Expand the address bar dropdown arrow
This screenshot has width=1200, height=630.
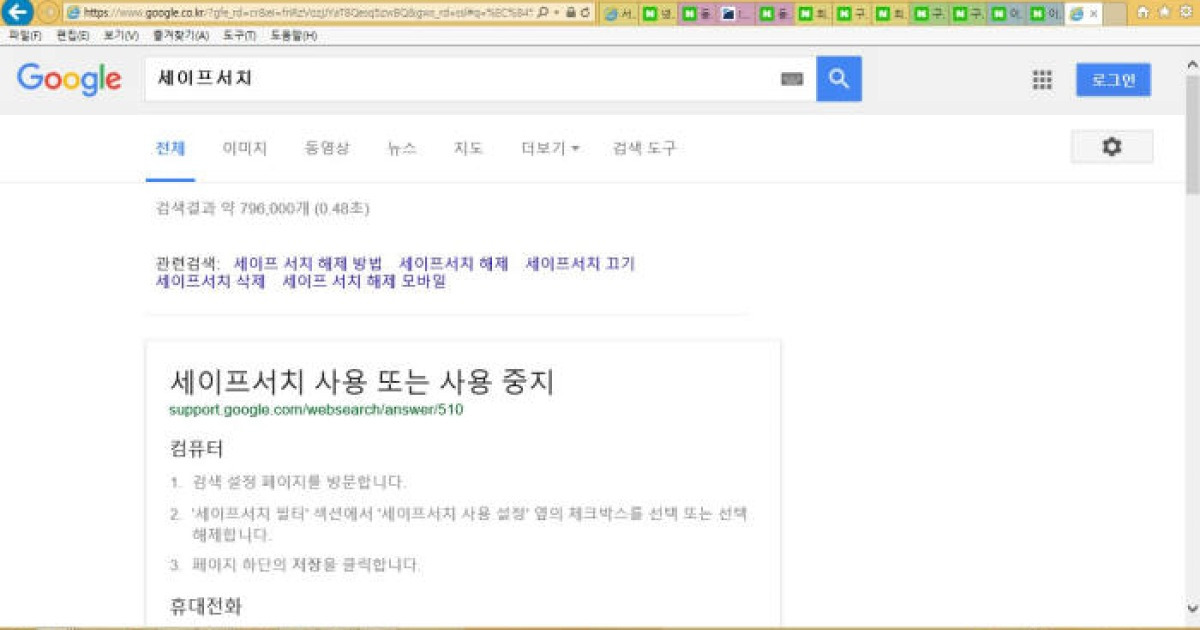(556, 13)
